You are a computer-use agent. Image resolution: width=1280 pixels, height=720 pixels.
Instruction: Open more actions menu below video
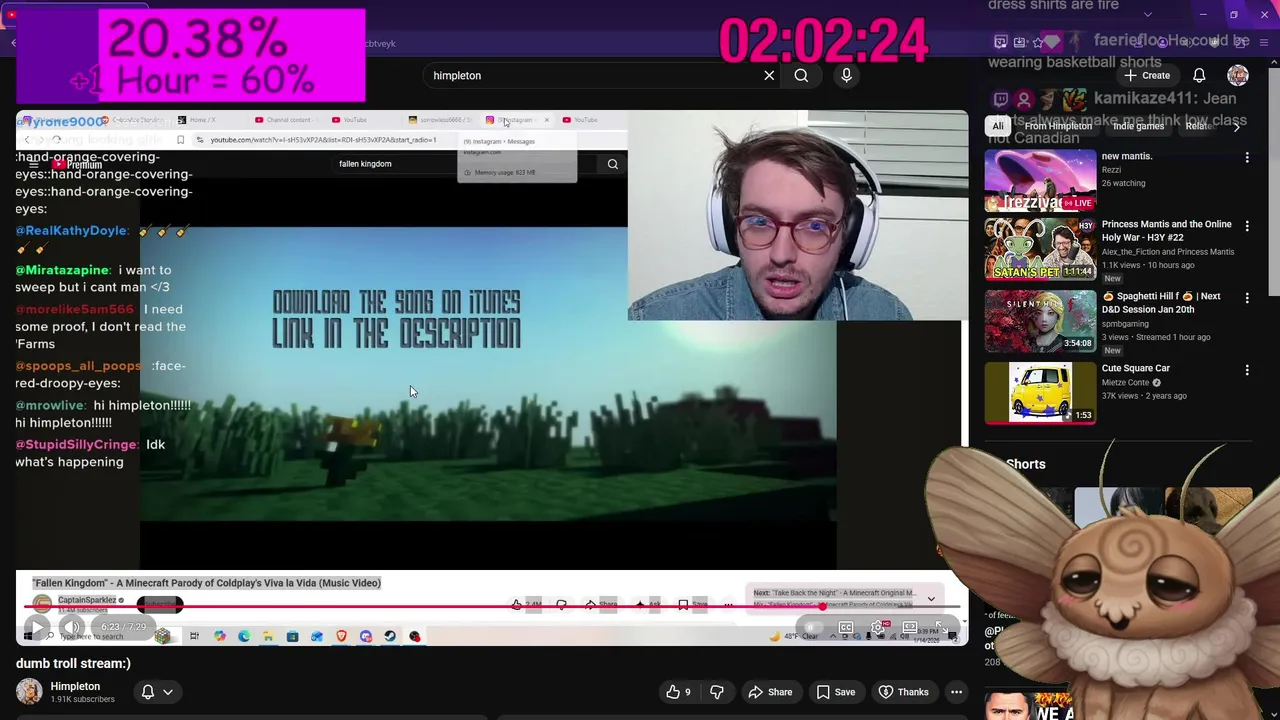coord(956,692)
